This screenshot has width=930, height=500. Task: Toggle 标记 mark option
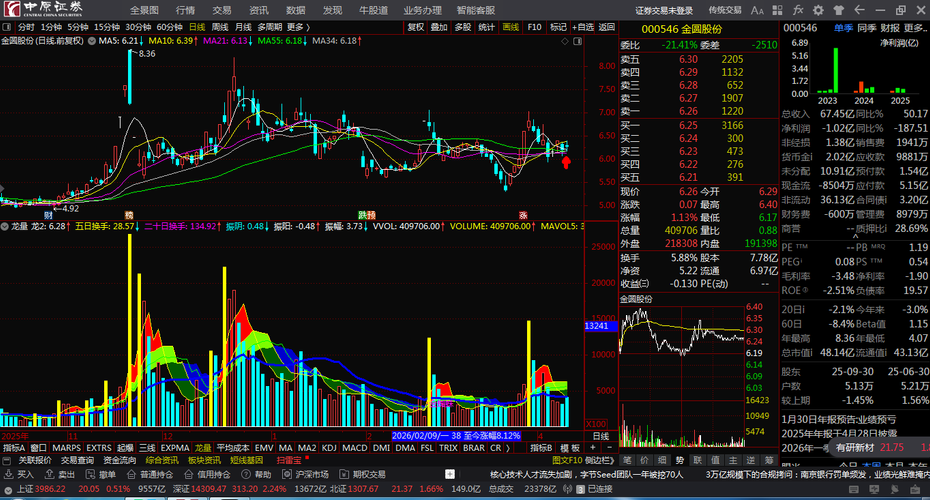point(558,27)
